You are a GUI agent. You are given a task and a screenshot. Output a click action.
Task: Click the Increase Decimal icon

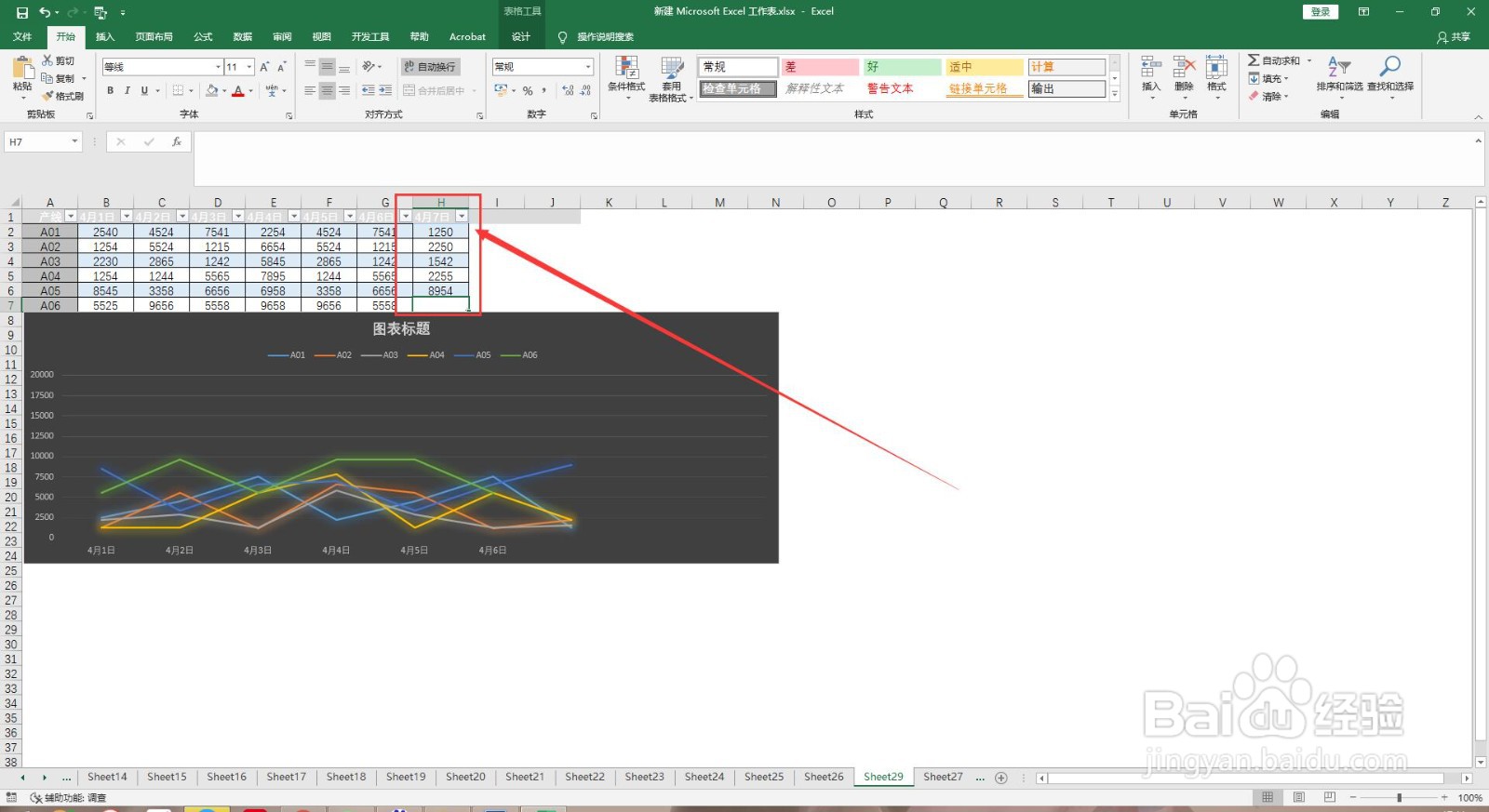tap(568, 90)
